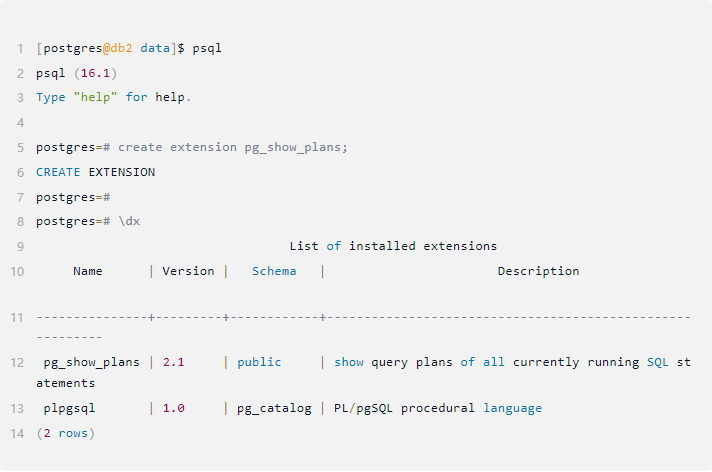
Task: Click "pg_show_plans;" in the create extension command
Action: (x=297, y=147)
